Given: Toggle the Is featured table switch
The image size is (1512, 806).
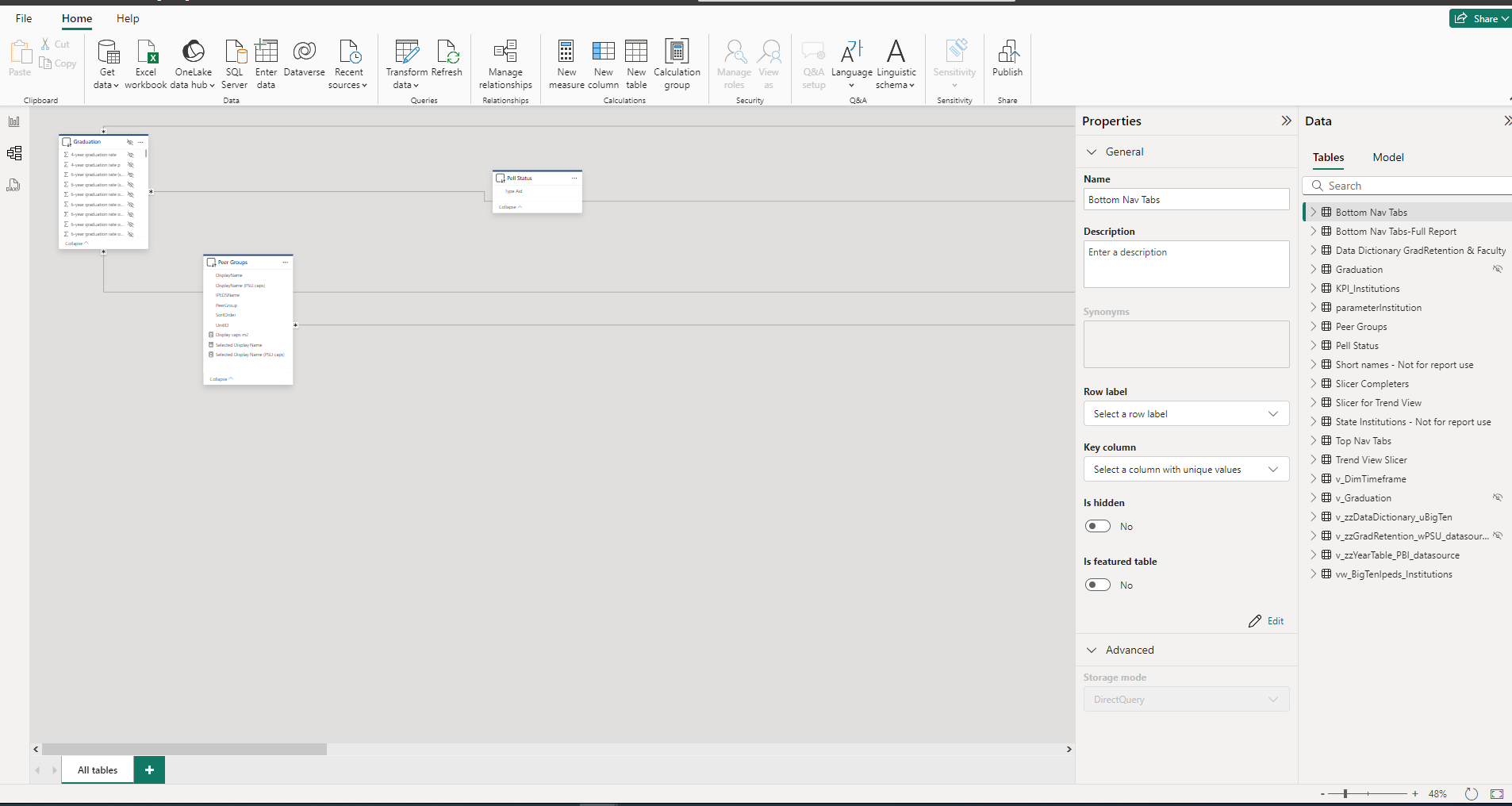Looking at the screenshot, I should (1098, 585).
